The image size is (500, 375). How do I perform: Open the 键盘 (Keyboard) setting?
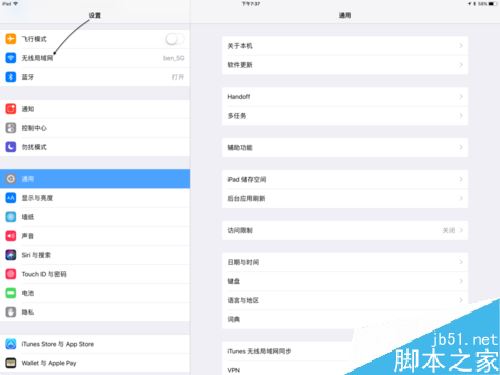click(345, 281)
